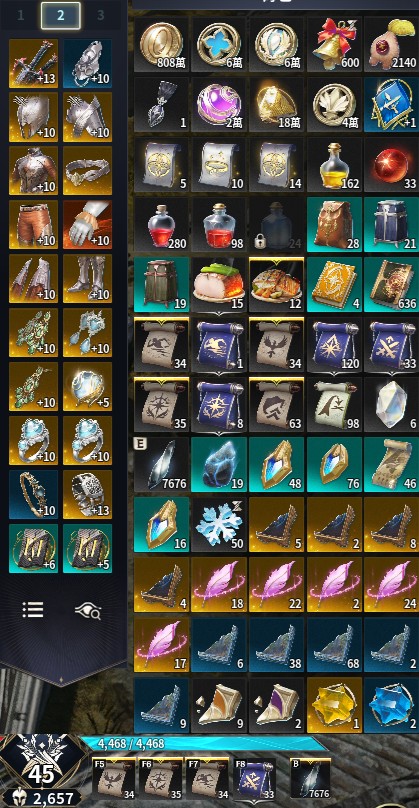419x808 pixels.
Task: Use the F5 quick slot scroll
Action: pyautogui.click(x=114, y=778)
